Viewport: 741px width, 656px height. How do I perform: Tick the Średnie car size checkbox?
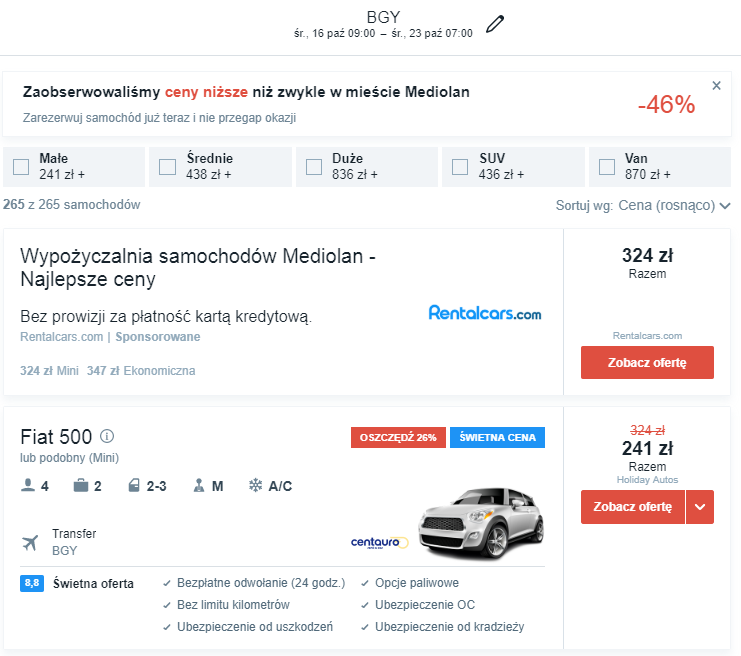coord(168,167)
